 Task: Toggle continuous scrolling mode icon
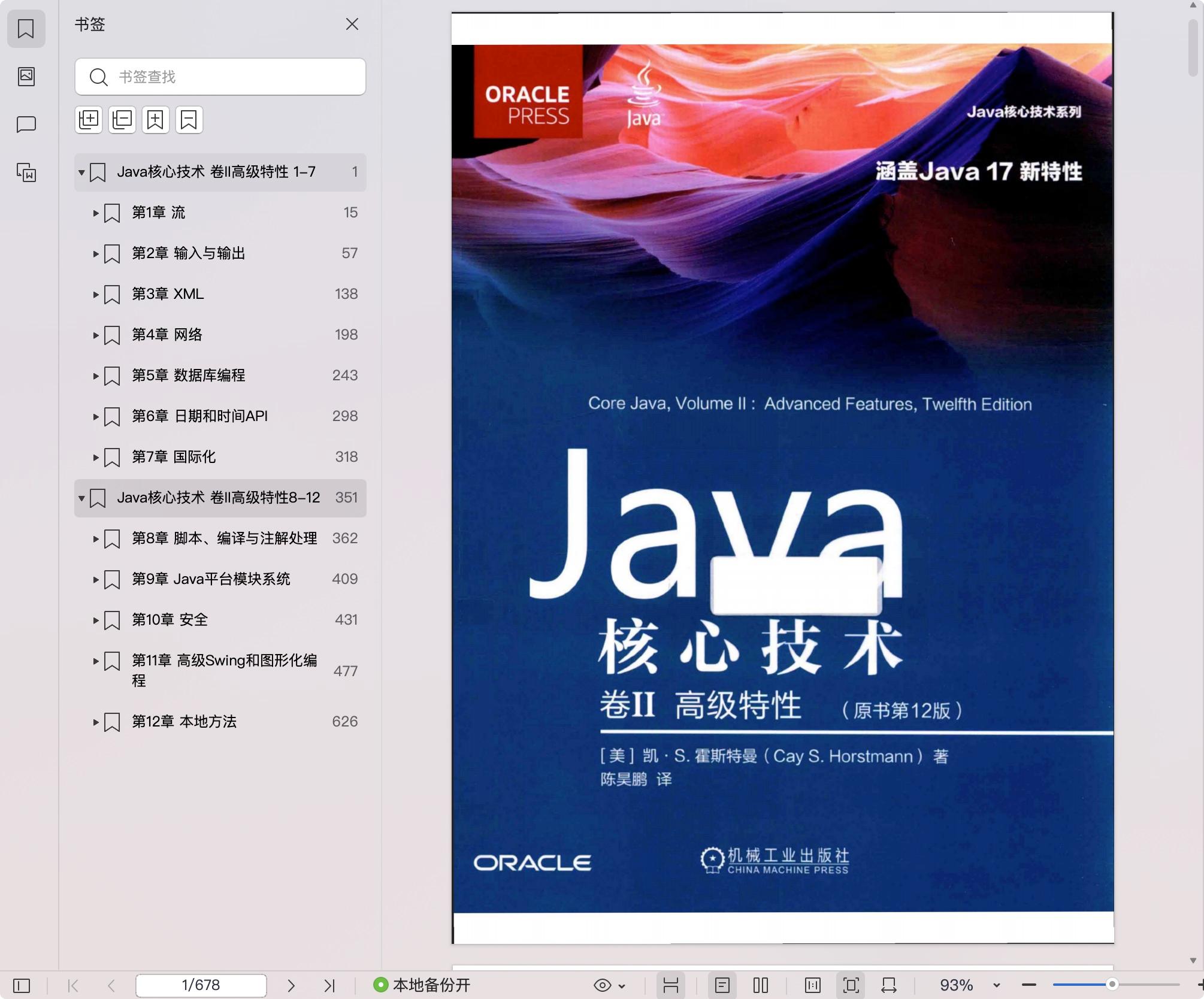click(x=671, y=985)
